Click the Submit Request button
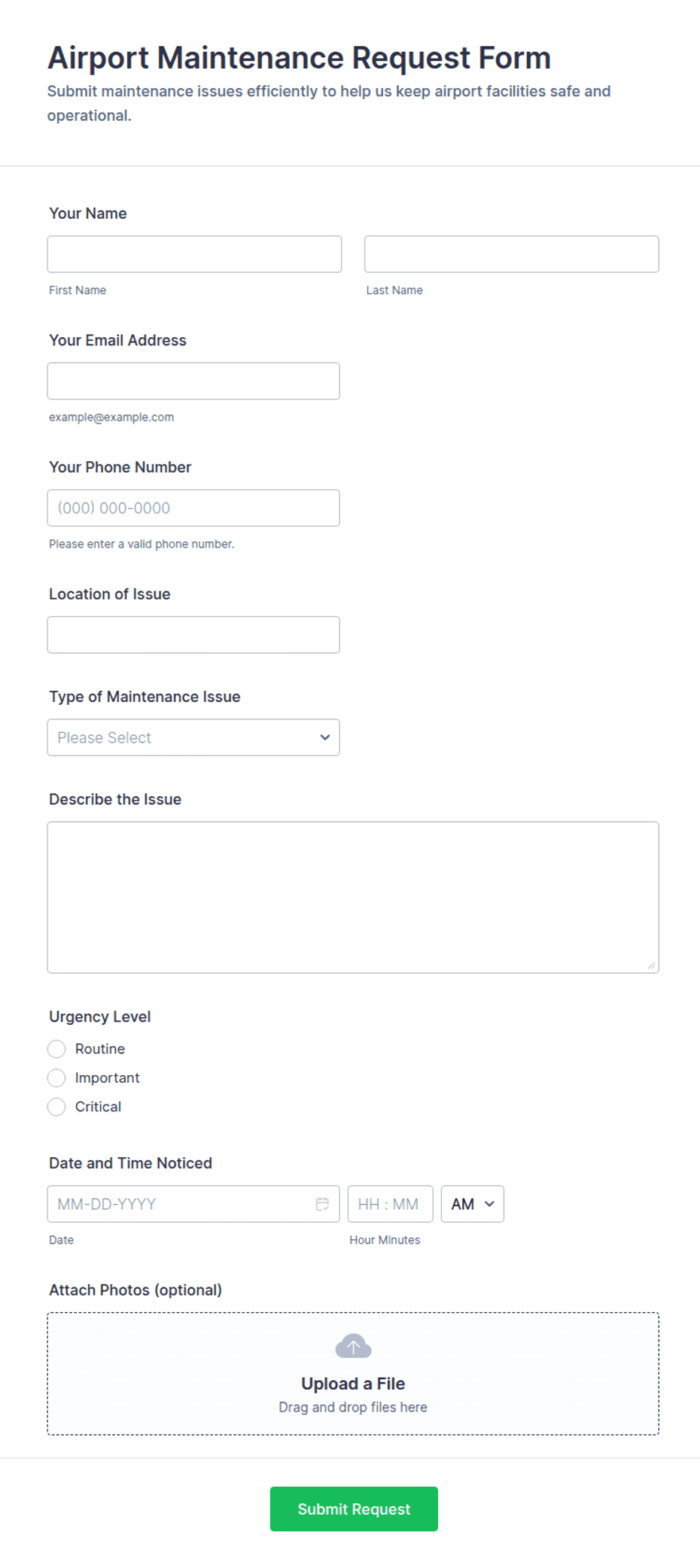This screenshot has height=1568, width=700. [354, 1509]
